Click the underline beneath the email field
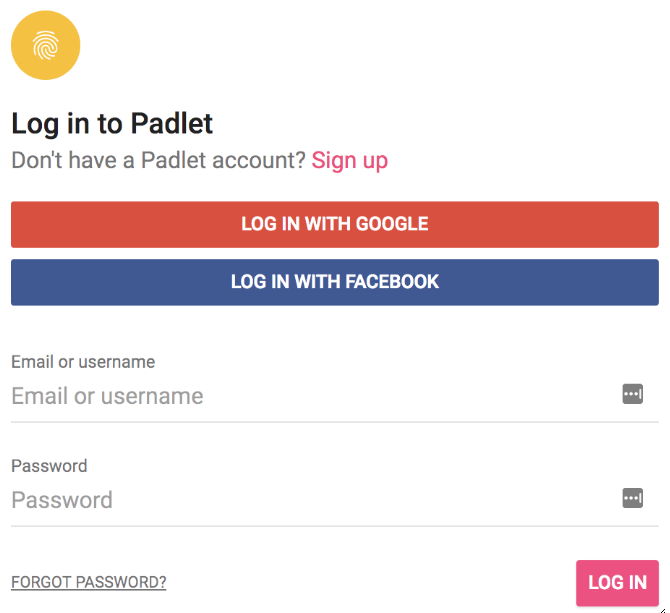 [x=335, y=422]
